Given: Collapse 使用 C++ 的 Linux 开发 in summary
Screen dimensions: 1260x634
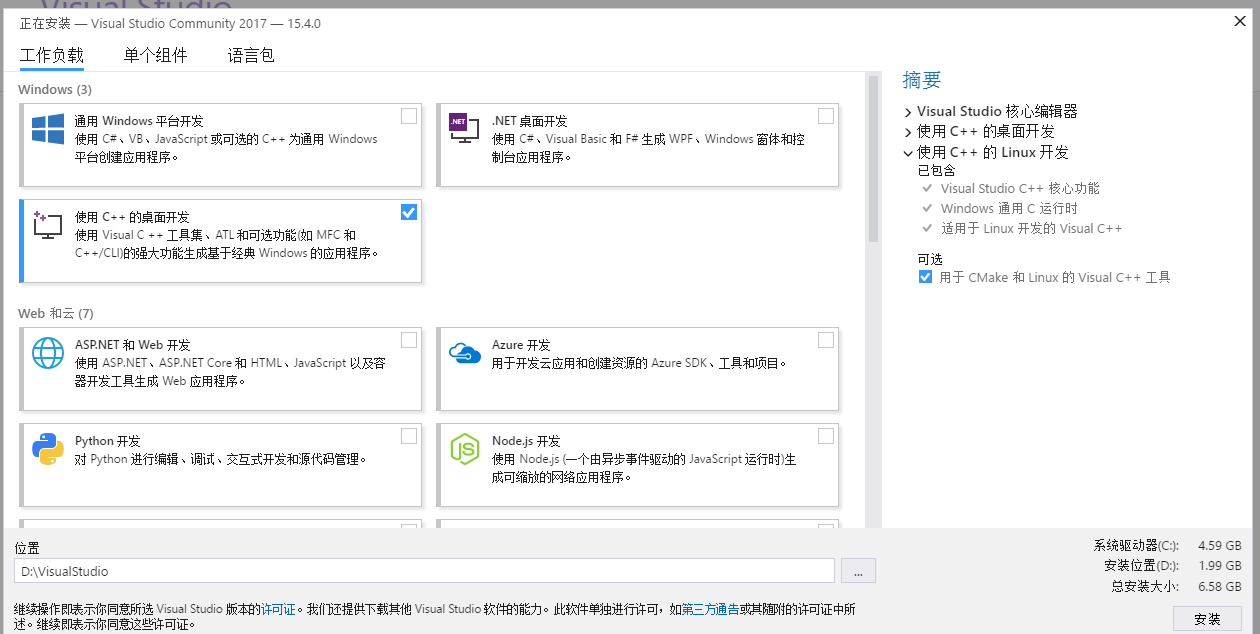Looking at the screenshot, I should pyautogui.click(x=908, y=153).
